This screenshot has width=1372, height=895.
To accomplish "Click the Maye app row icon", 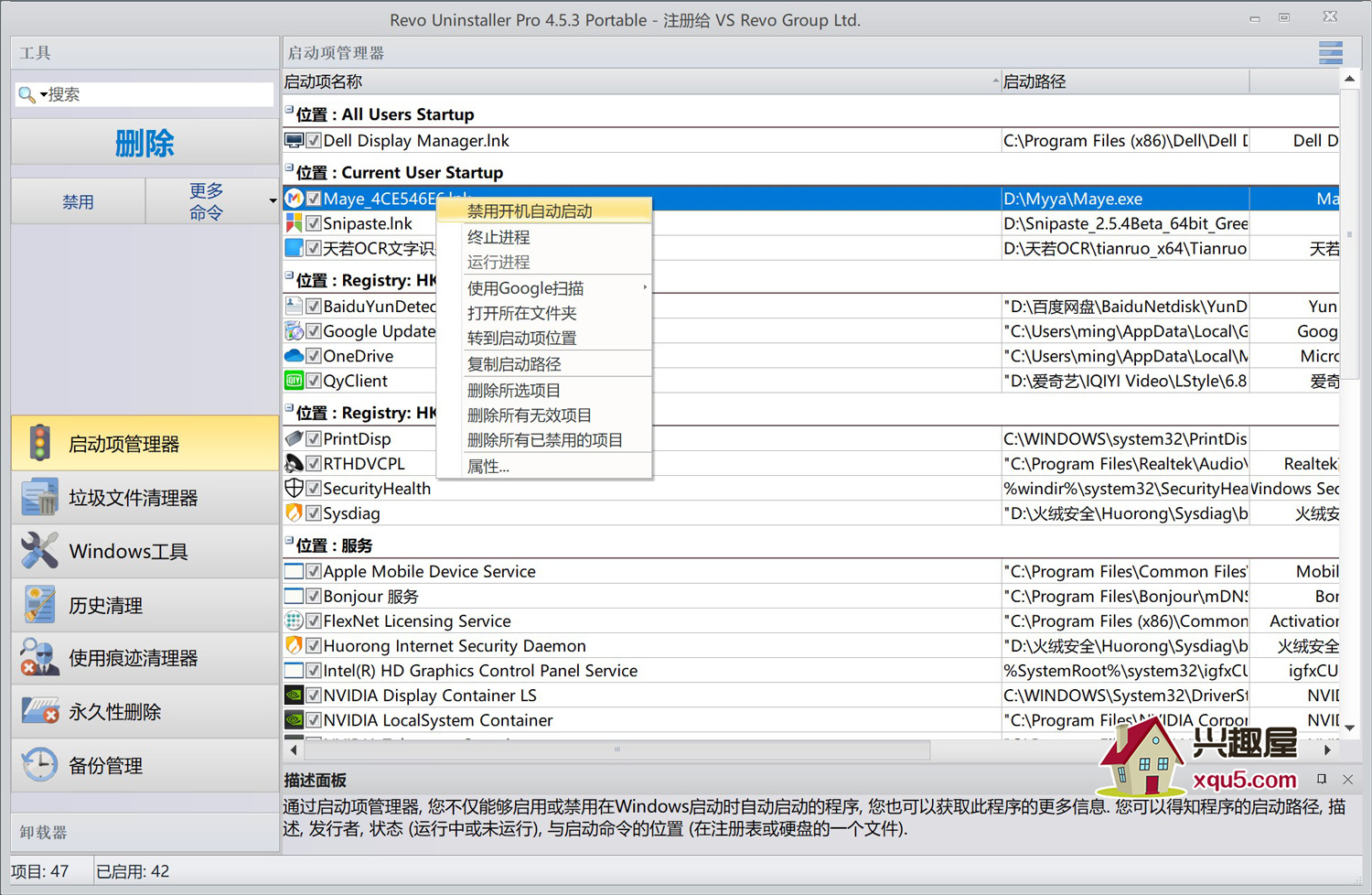I will pyautogui.click(x=294, y=199).
